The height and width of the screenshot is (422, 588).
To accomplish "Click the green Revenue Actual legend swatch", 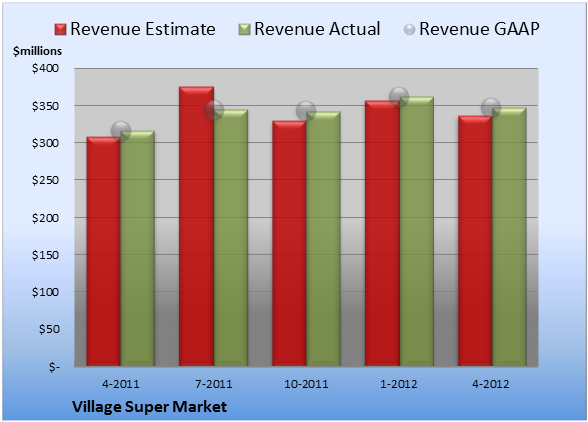I will click(244, 30).
